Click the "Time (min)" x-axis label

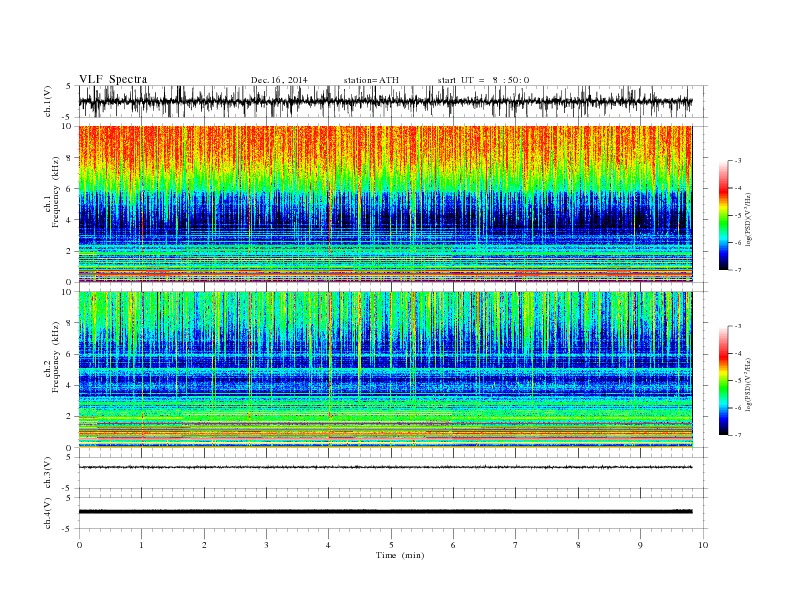click(400, 555)
